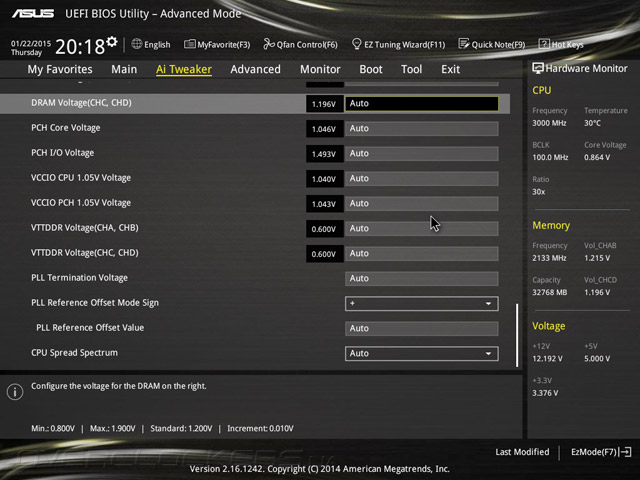The width and height of the screenshot is (640, 480).
Task: Select VCCIO PCH 1.05V Voltage label
Action: (81, 203)
